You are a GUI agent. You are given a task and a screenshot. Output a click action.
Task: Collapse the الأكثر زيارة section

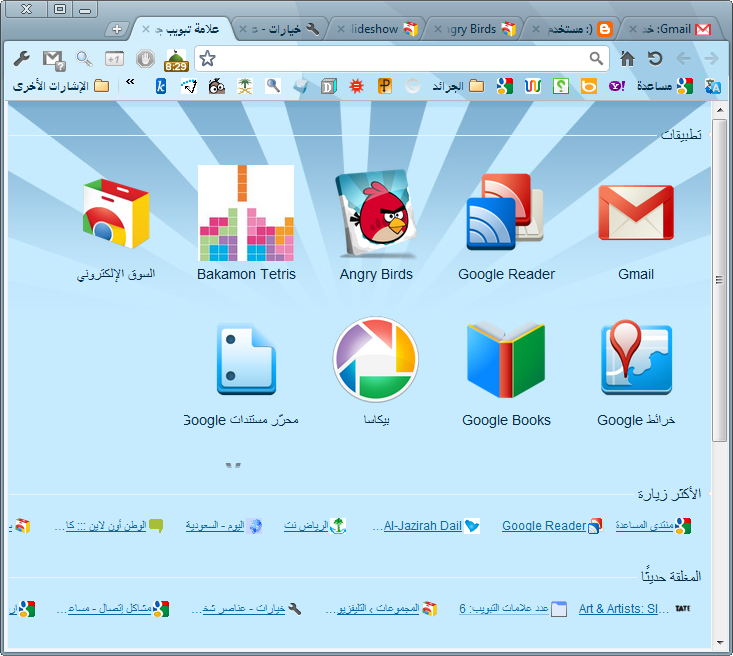click(669, 494)
